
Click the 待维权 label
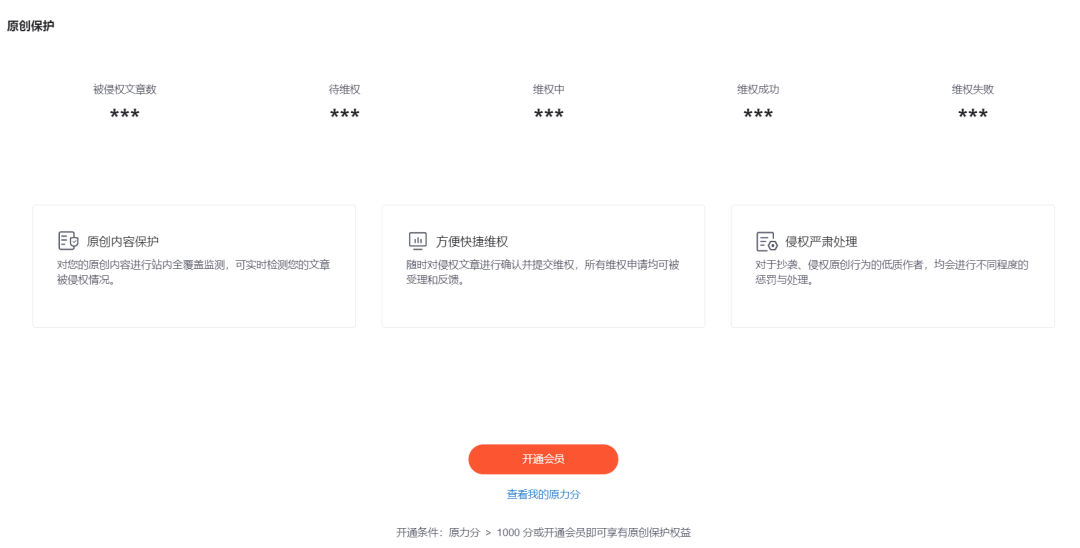[344, 89]
